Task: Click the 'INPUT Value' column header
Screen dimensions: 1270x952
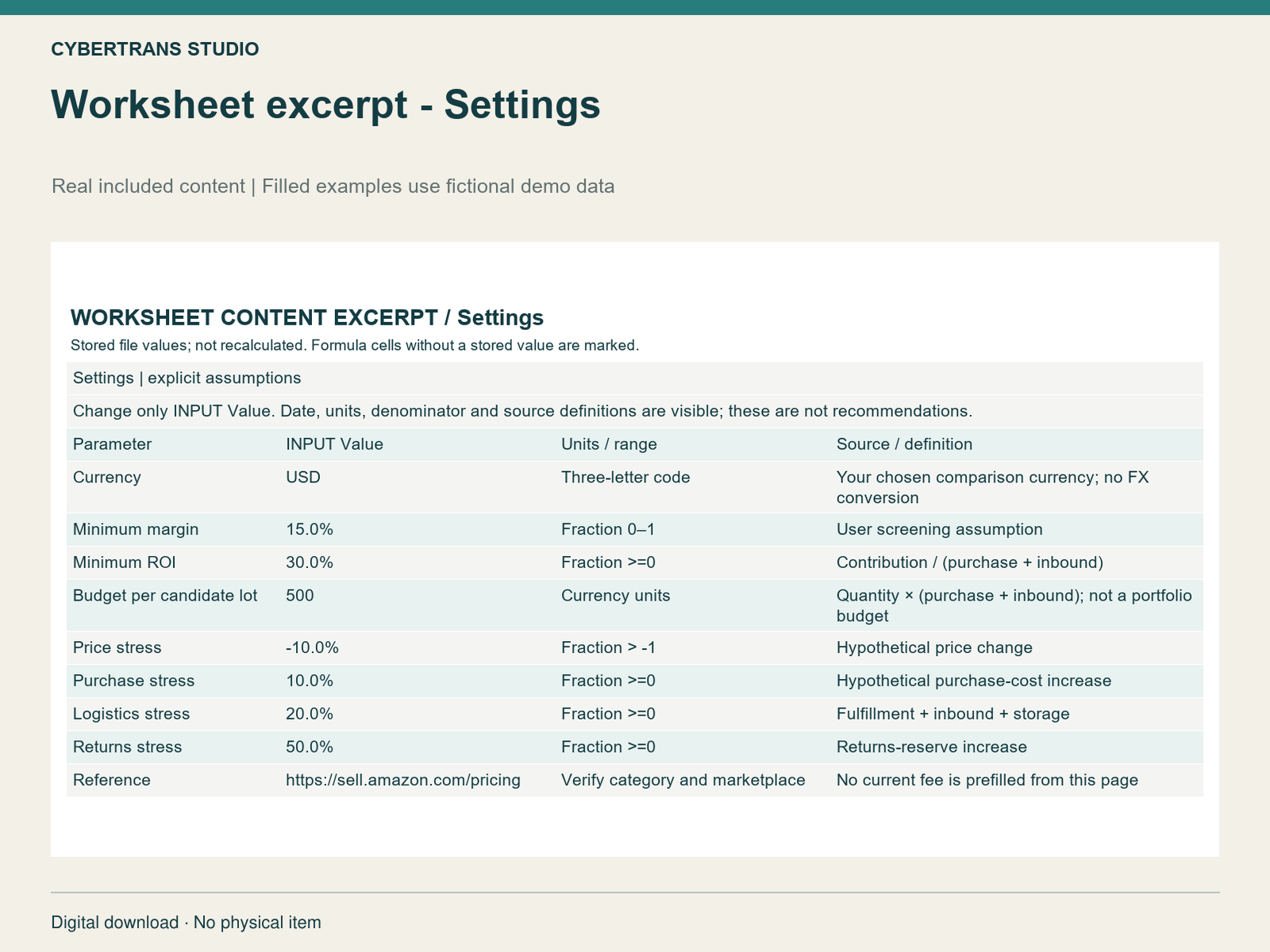Action: coord(334,444)
